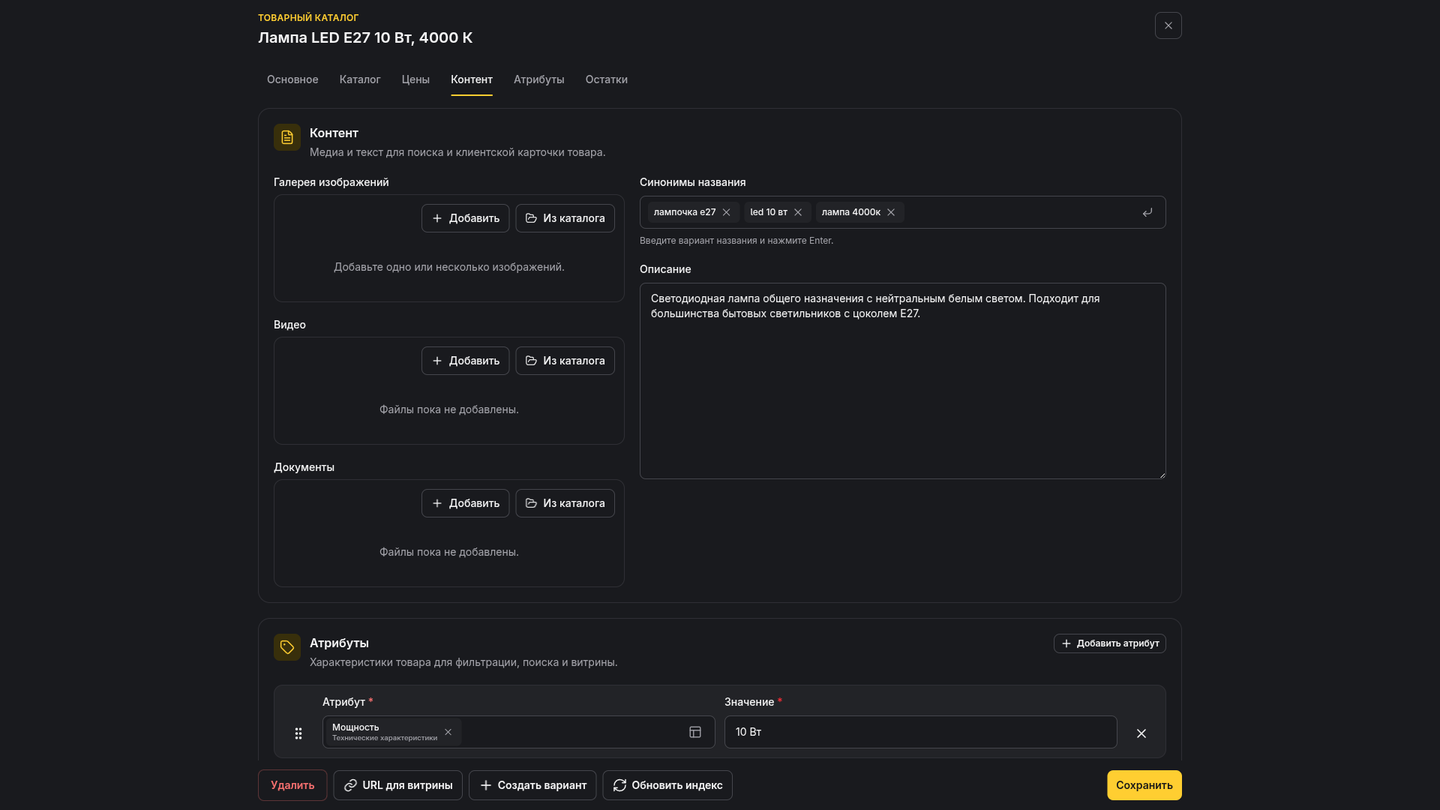Delete the Мощность attribute row
This screenshot has width=1440, height=810.
(x=1141, y=733)
